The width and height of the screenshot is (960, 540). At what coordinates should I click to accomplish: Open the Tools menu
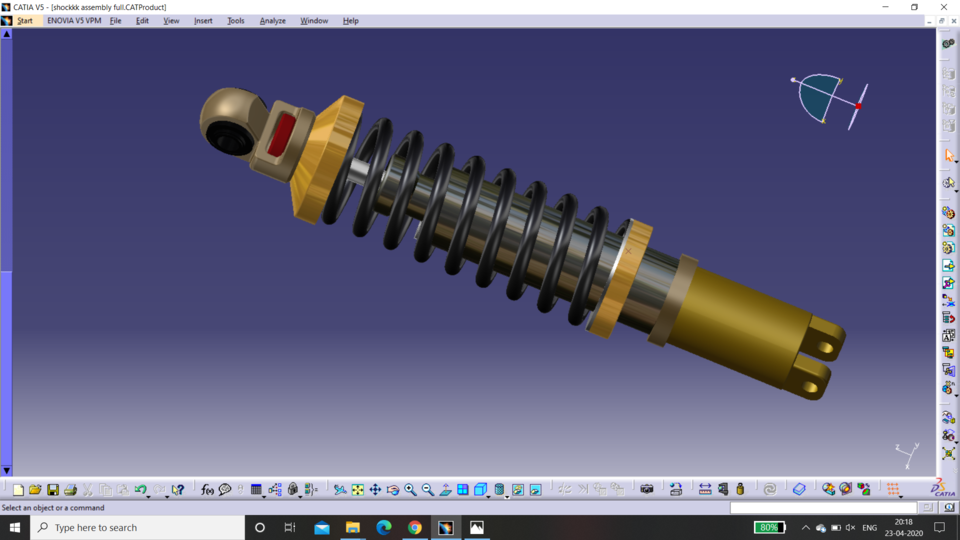tap(236, 21)
